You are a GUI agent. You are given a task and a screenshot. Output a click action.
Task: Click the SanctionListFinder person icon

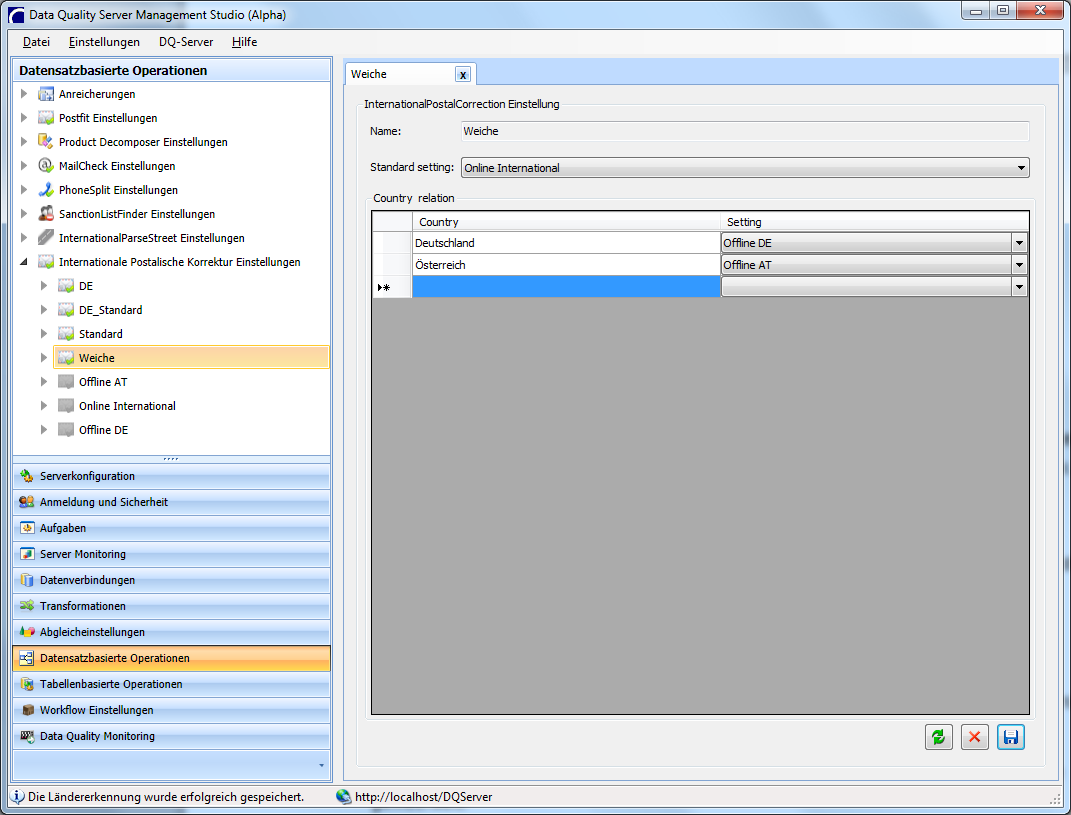point(46,214)
